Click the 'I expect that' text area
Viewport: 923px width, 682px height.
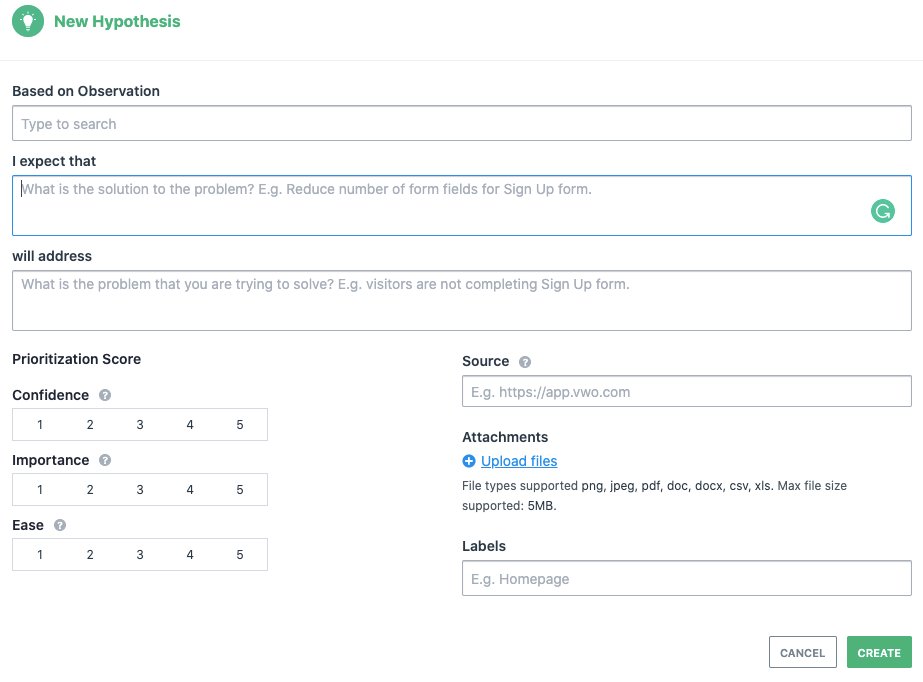pos(462,205)
